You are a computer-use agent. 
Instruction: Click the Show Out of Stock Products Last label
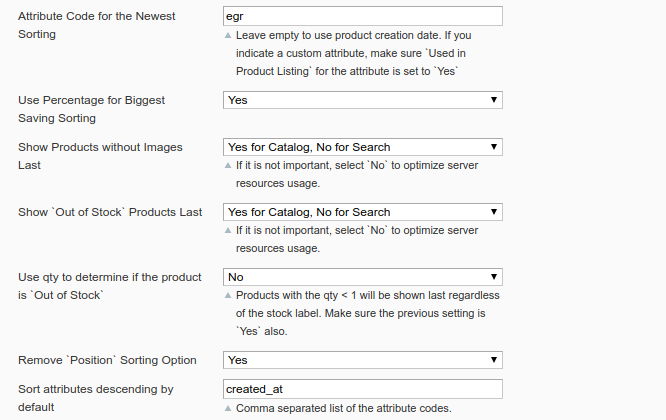point(110,212)
